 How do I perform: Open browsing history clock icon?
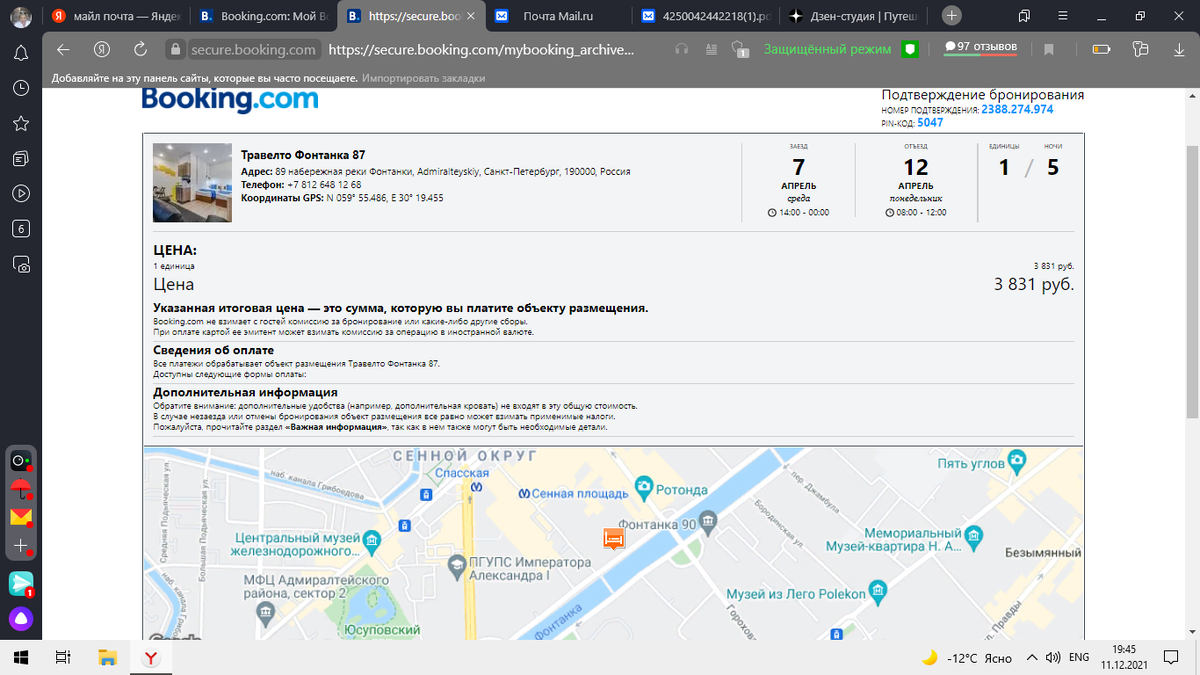20,88
